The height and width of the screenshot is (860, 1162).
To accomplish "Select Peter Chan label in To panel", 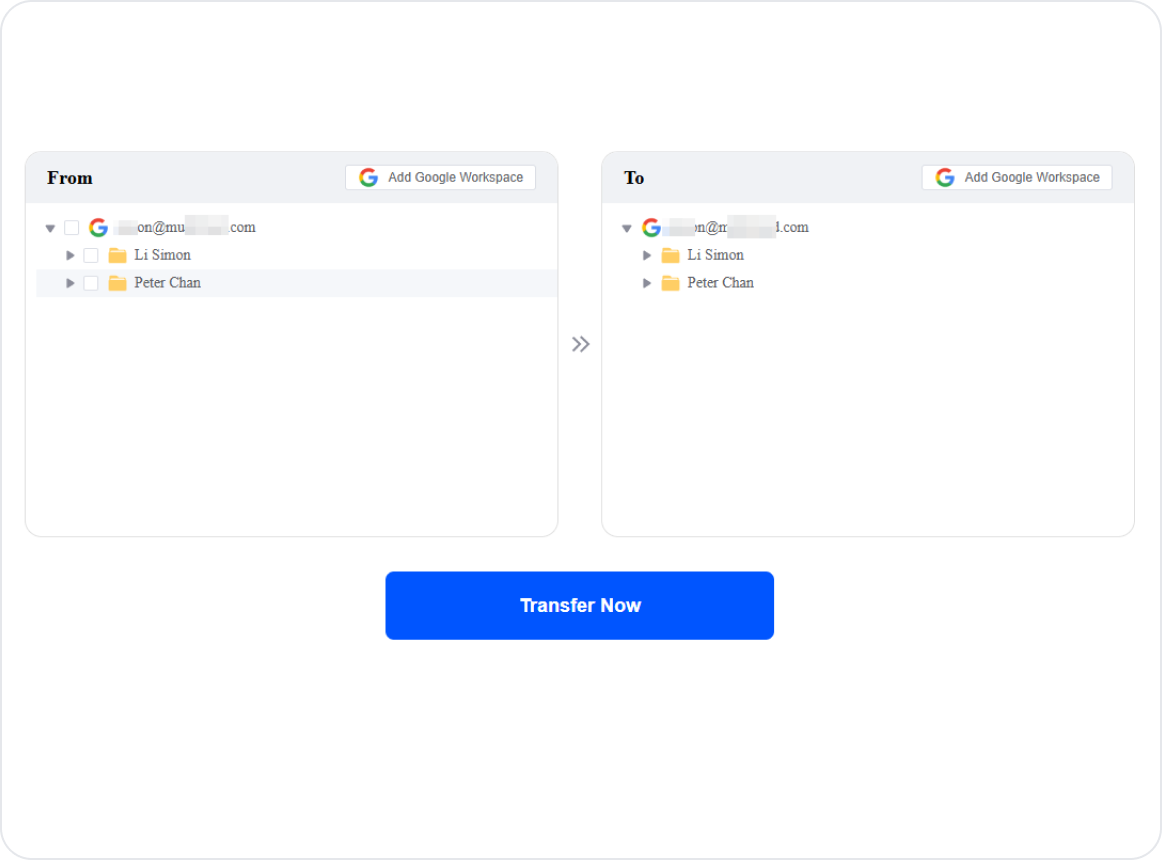I will click(720, 282).
